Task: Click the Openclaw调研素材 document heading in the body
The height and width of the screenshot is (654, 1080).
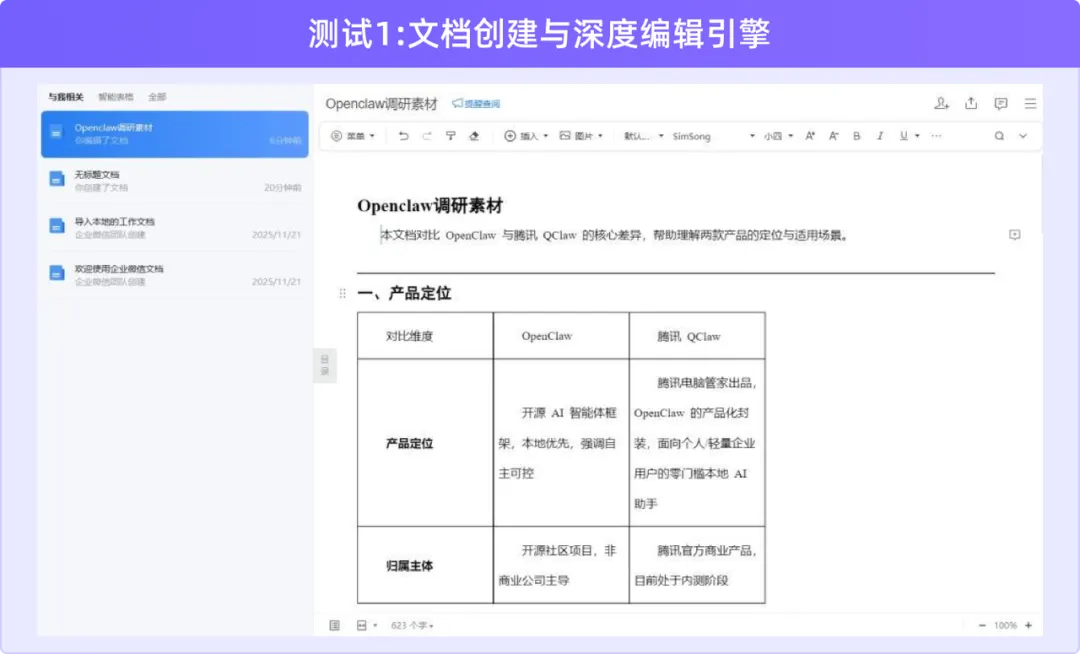Action: coord(430,205)
